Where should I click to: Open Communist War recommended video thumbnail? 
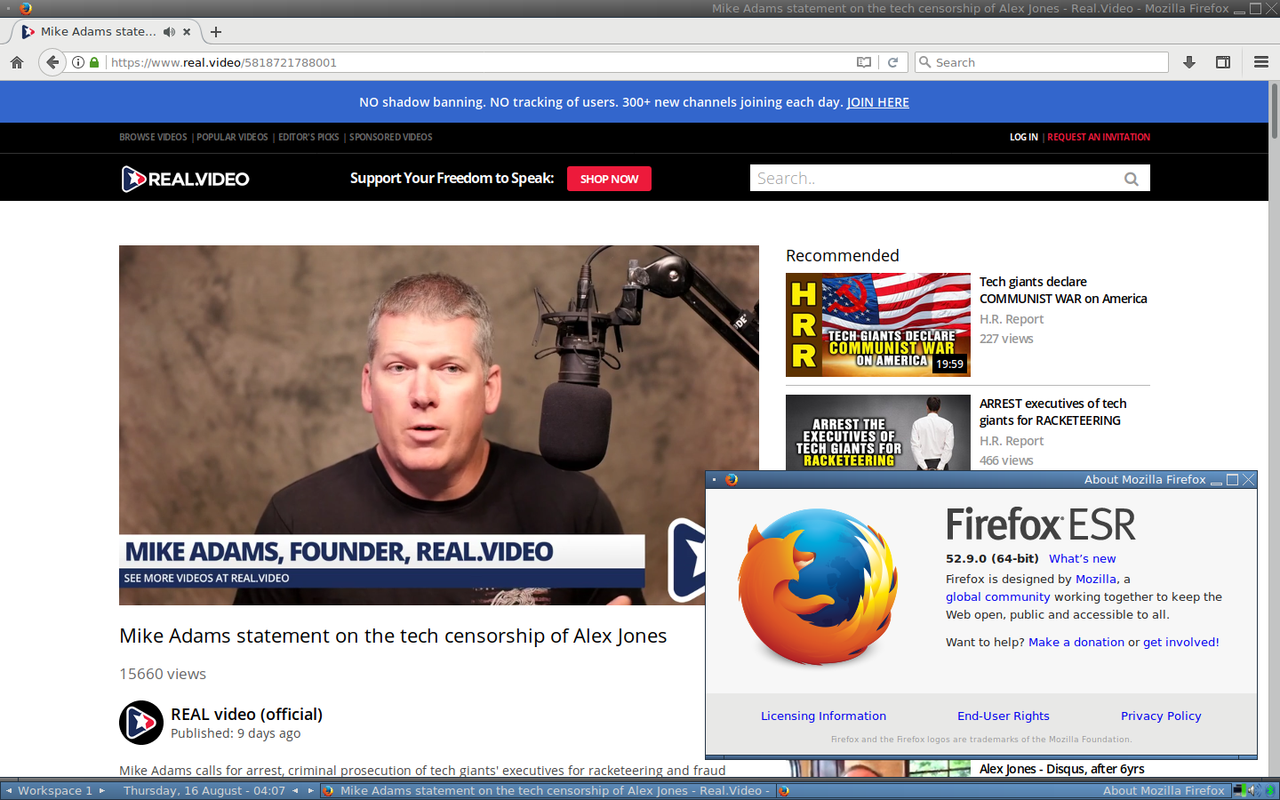point(878,325)
